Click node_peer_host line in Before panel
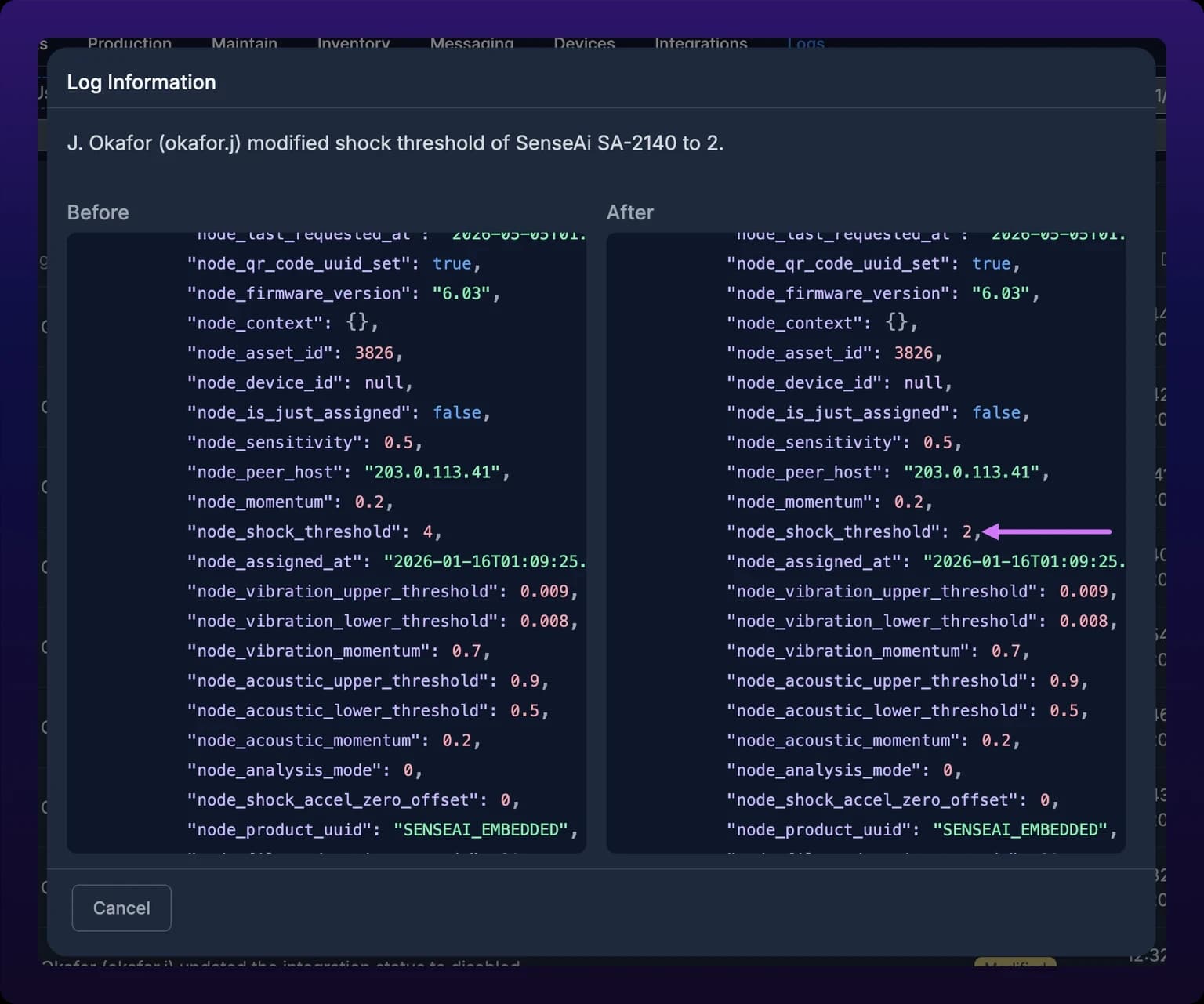Screen dimensions: 1204x1004 click(348, 472)
